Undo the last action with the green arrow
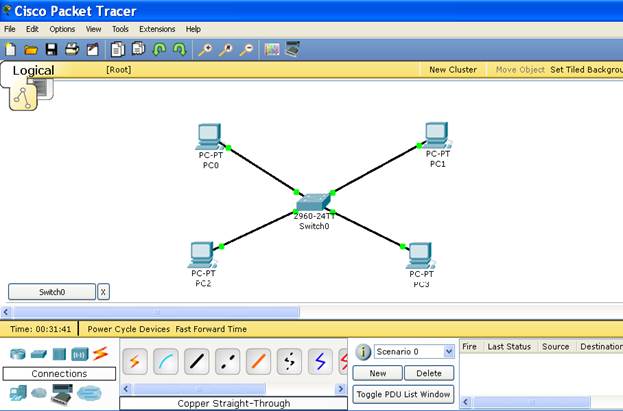Viewport: 623px width, 411px height. click(159, 49)
